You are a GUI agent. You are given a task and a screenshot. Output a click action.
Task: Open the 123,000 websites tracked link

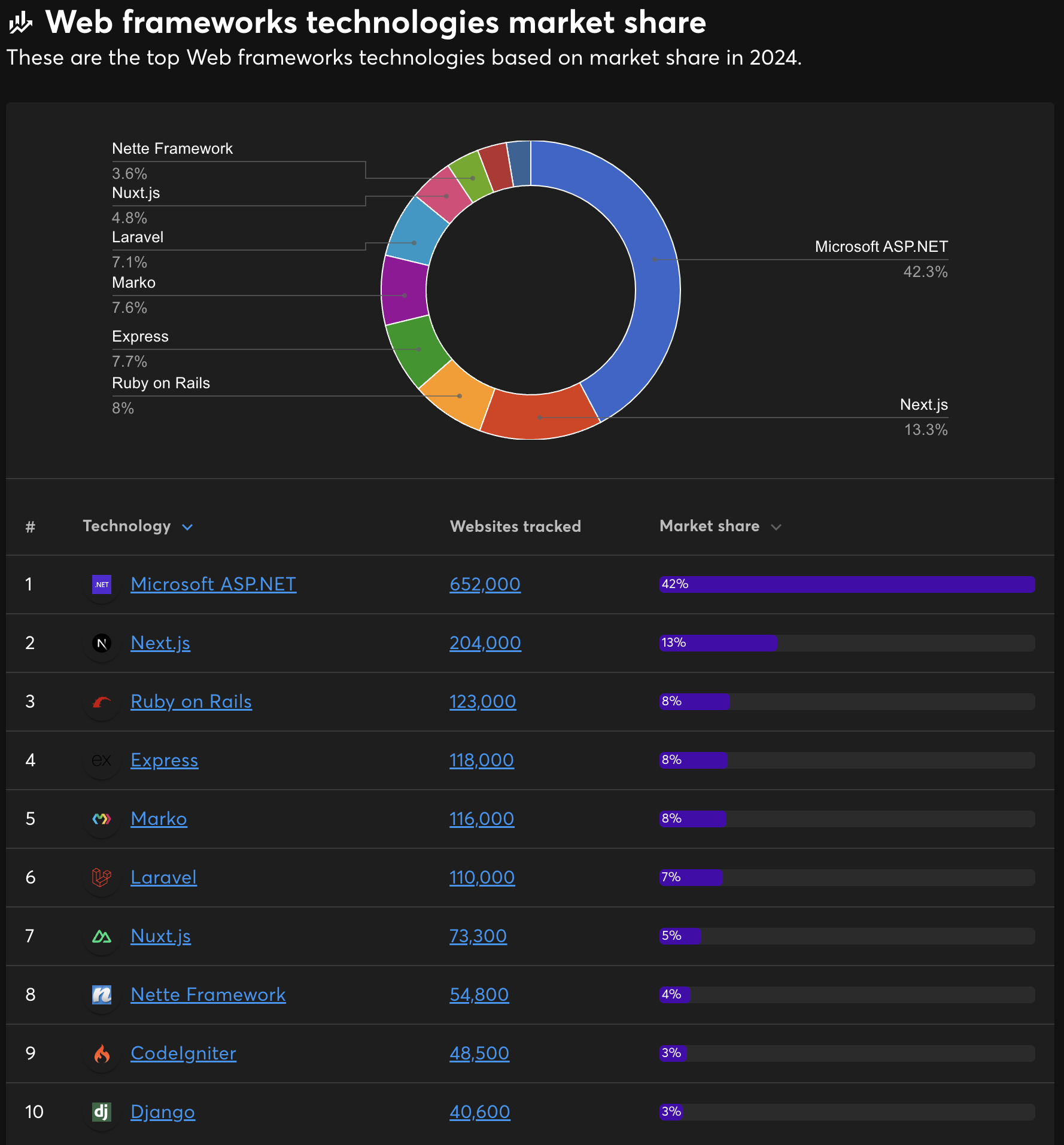[483, 702]
